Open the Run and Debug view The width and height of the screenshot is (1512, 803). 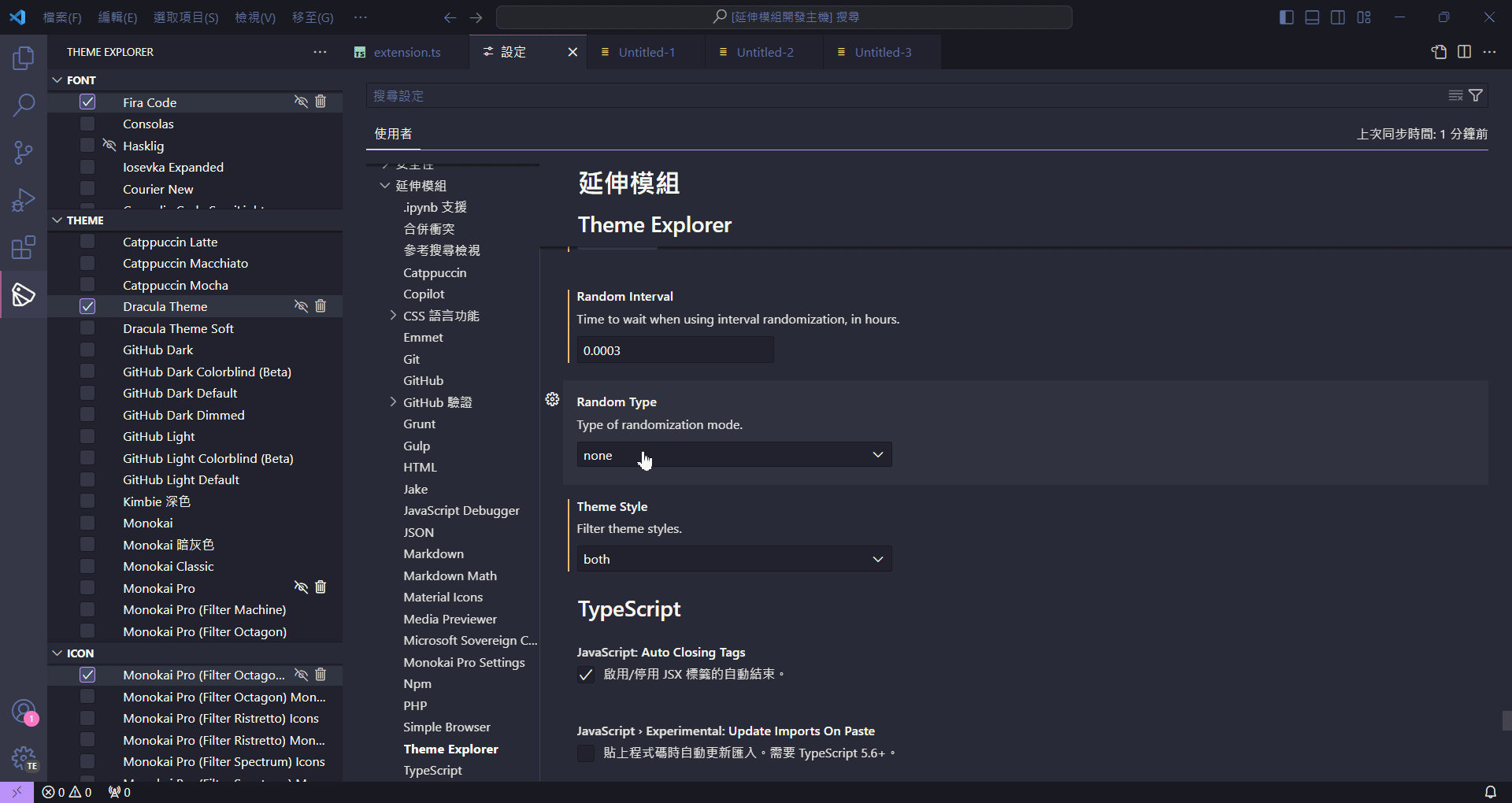point(24,200)
